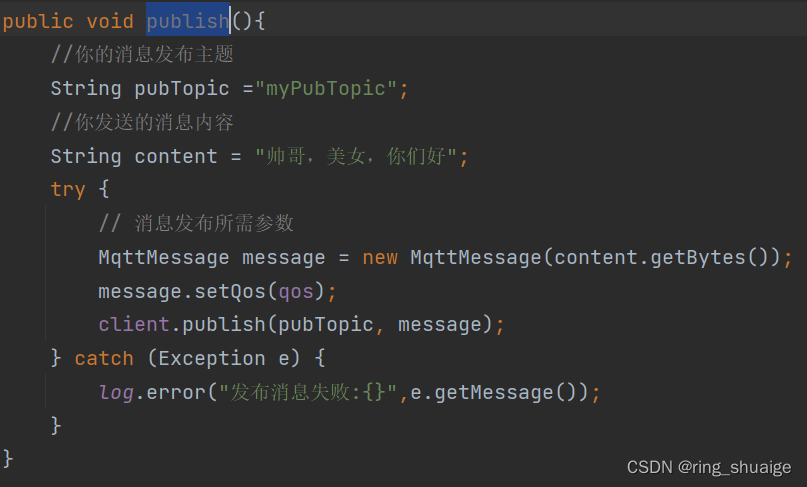Click the highlighted publish method name
Image resolution: width=807 pixels, height=487 pixels.
[188, 21]
